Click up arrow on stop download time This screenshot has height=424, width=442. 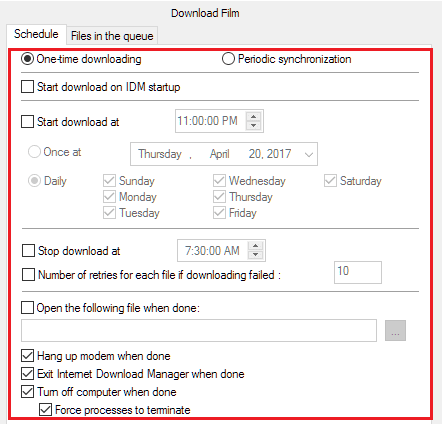(x=255, y=246)
